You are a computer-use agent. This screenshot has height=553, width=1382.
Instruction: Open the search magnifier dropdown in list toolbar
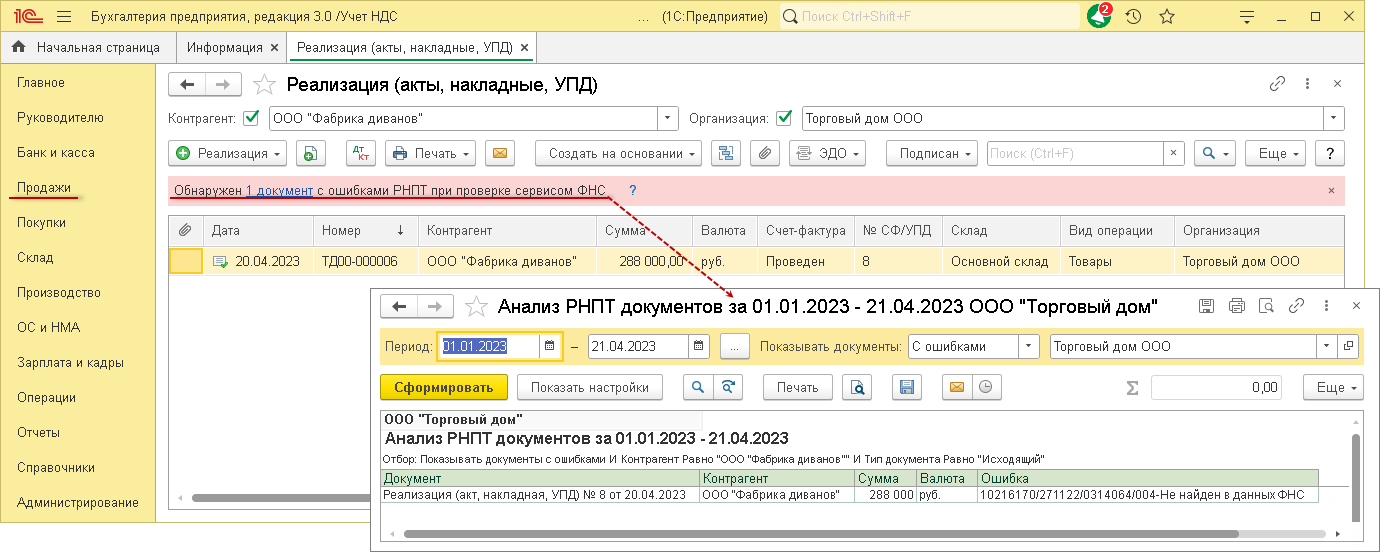(1215, 153)
